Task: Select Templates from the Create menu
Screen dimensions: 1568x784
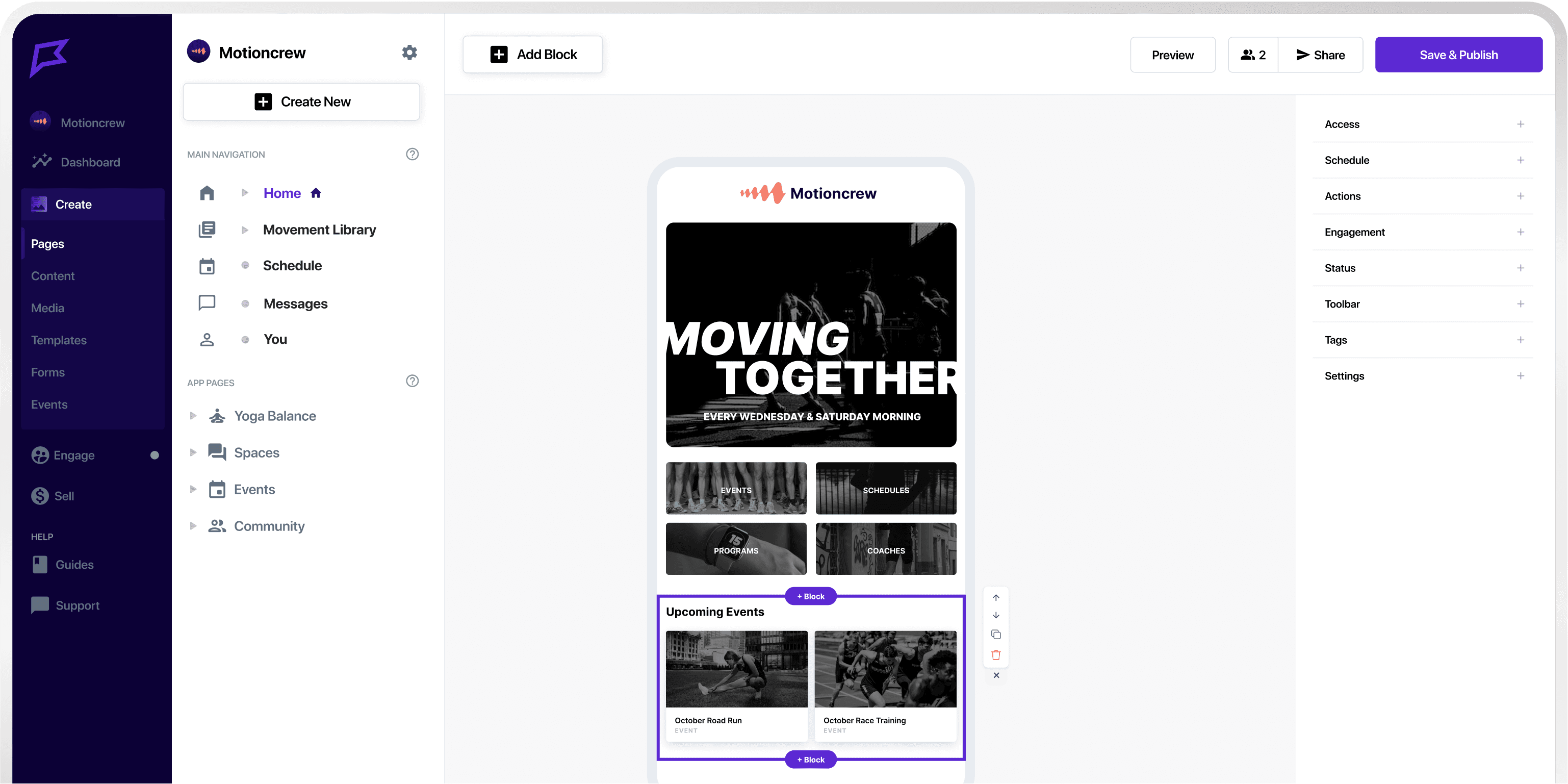Action: click(x=59, y=340)
